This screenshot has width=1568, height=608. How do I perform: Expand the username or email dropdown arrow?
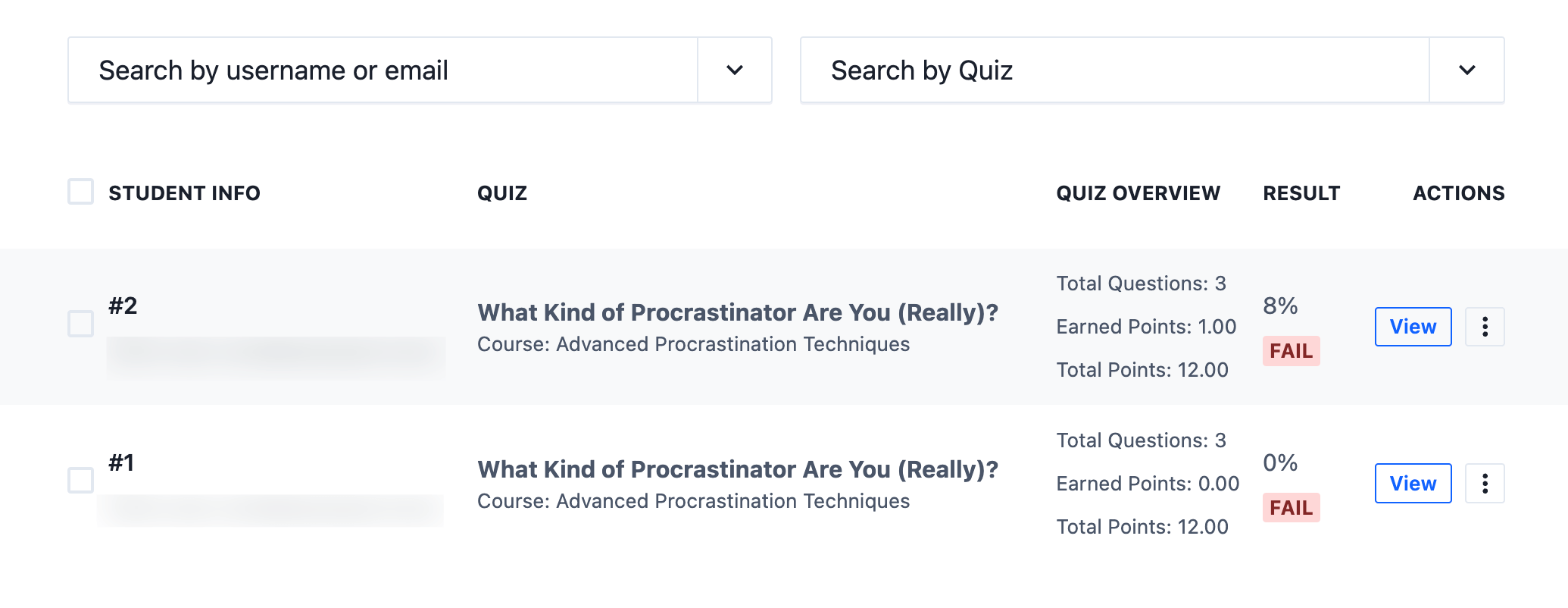click(x=734, y=71)
